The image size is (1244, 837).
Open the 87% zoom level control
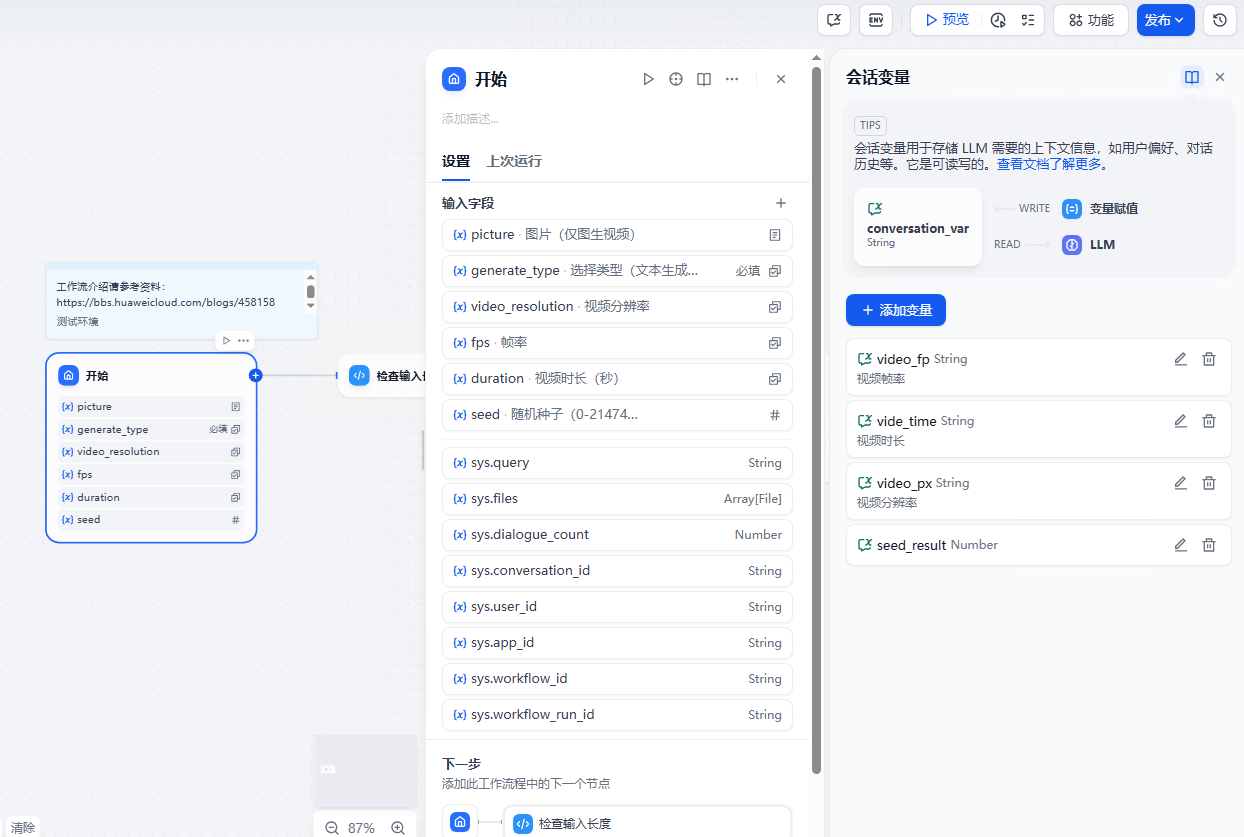pos(363,827)
